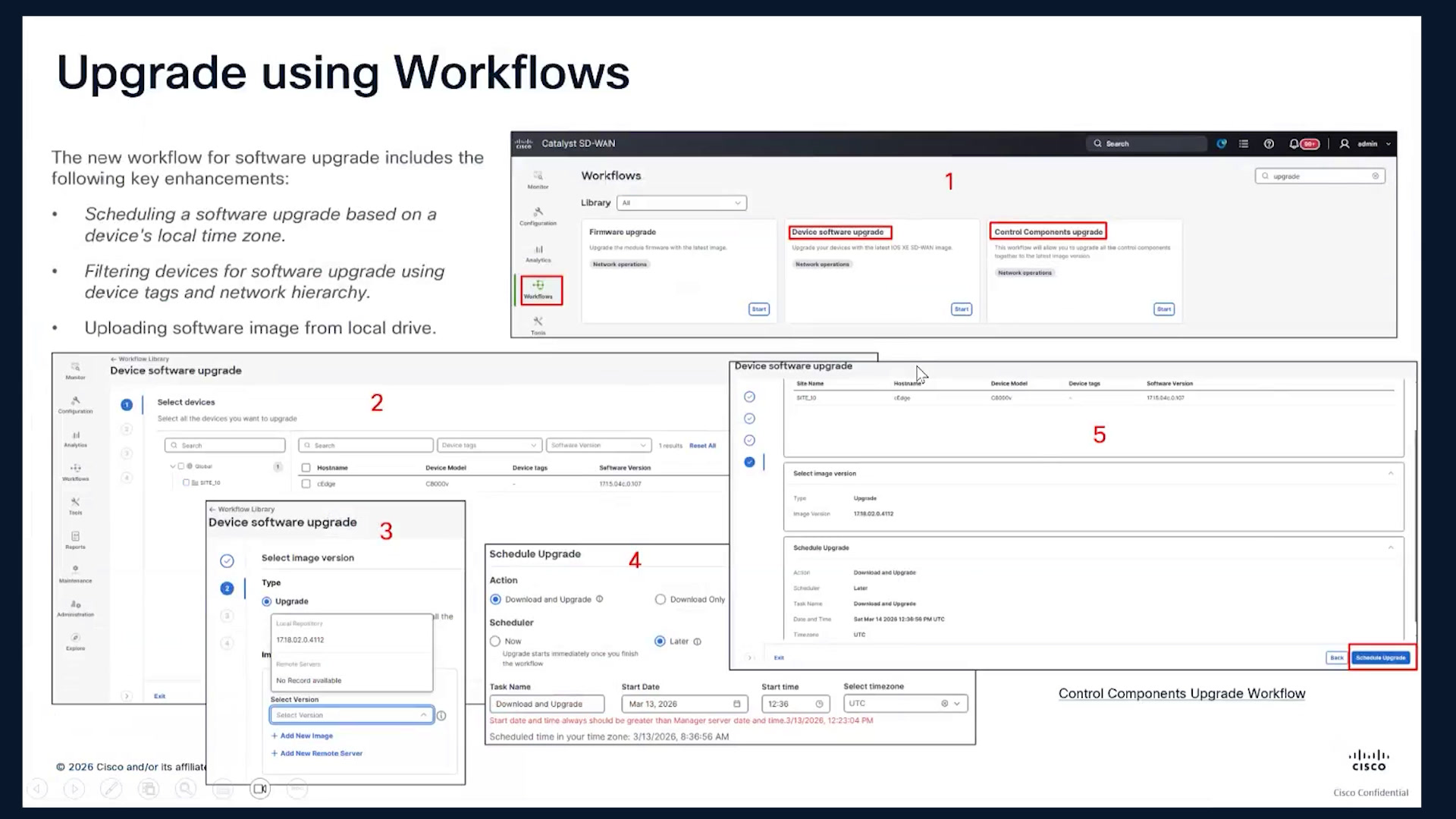Clear the upgrade workflow search field
Image resolution: width=1456 pixels, height=819 pixels.
pyautogui.click(x=1375, y=176)
